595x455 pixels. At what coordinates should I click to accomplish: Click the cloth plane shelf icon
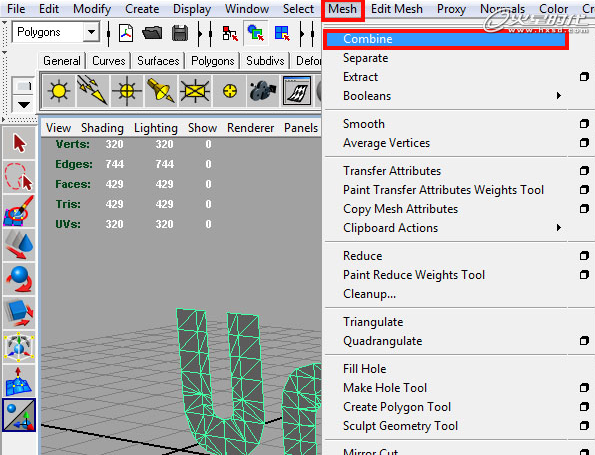[x=297, y=91]
